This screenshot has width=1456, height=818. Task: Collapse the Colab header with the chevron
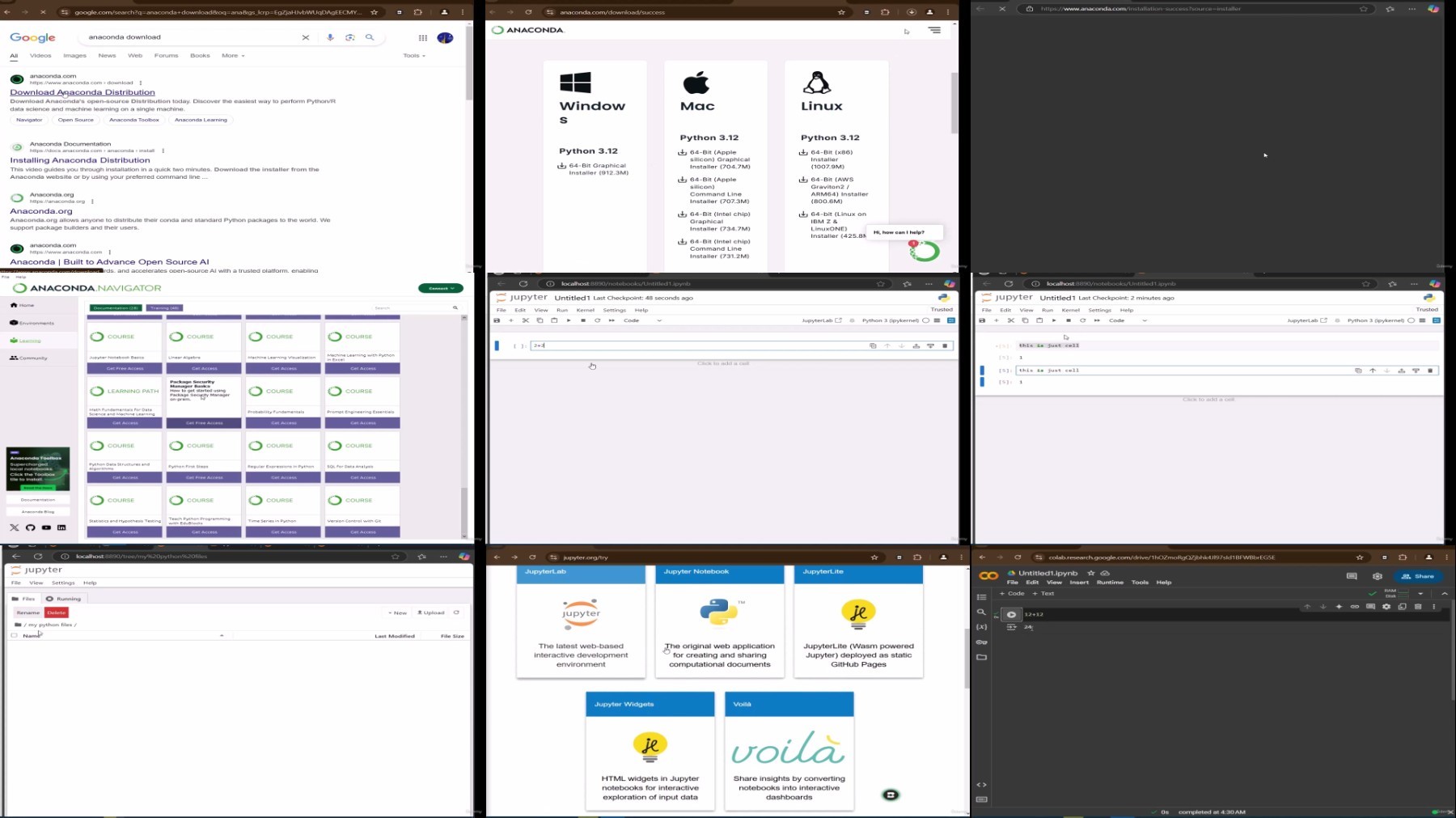point(1445,593)
